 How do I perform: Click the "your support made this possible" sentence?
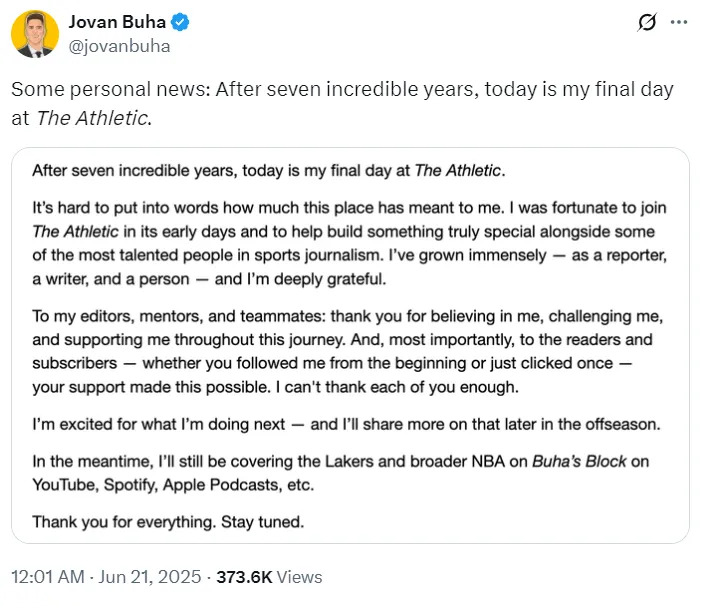click(x=151, y=387)
